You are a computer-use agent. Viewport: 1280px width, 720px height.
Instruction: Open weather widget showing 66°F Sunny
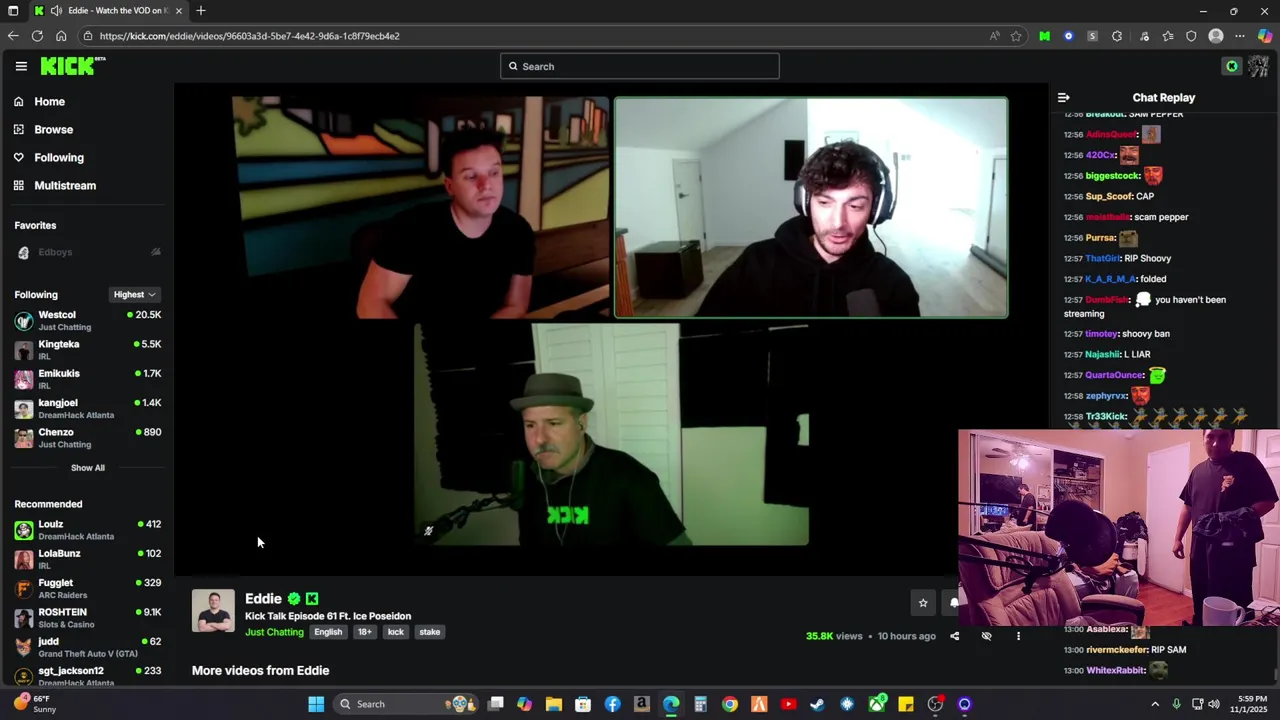[34, 704]
